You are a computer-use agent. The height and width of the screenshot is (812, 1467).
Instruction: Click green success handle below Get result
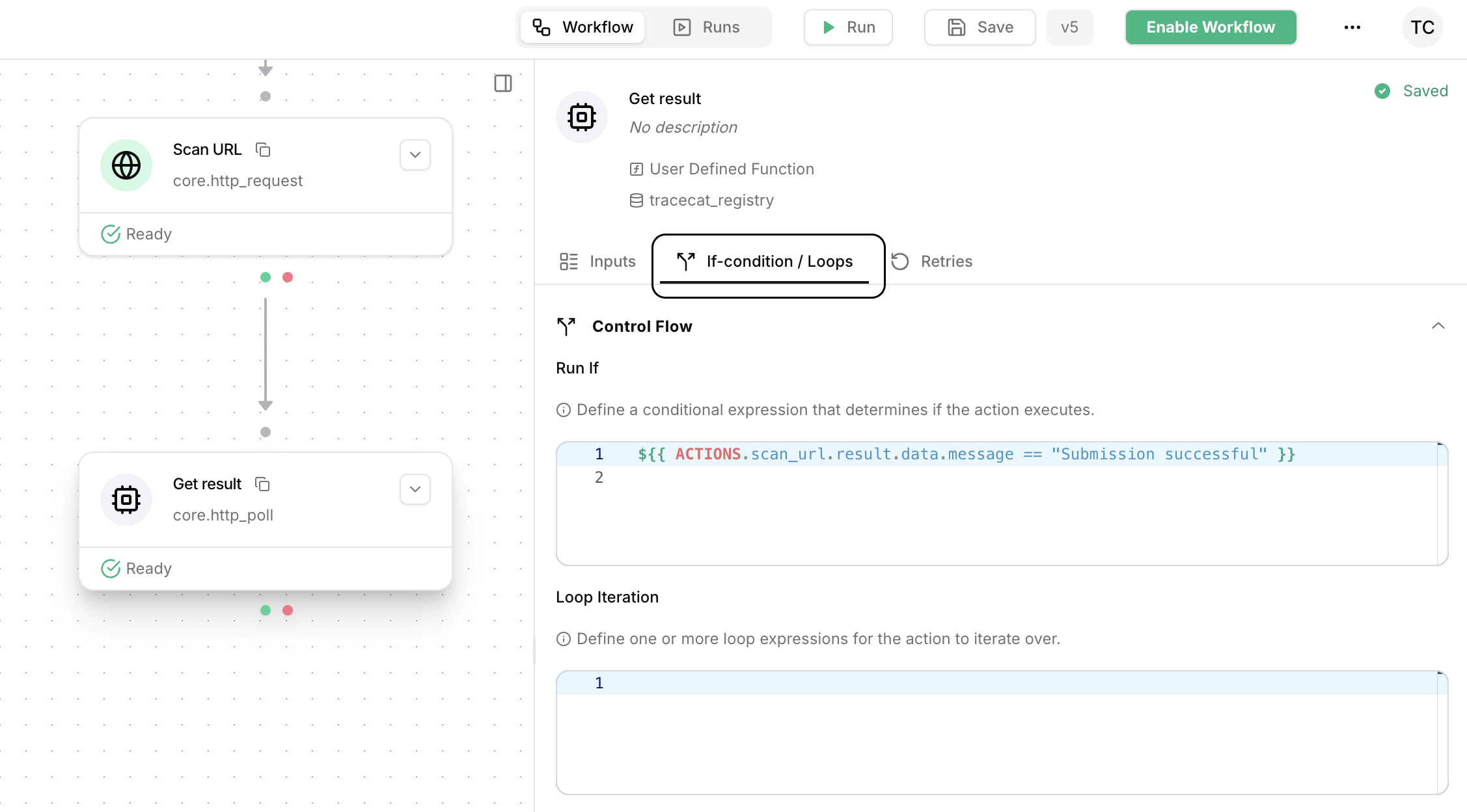point(266,610)
